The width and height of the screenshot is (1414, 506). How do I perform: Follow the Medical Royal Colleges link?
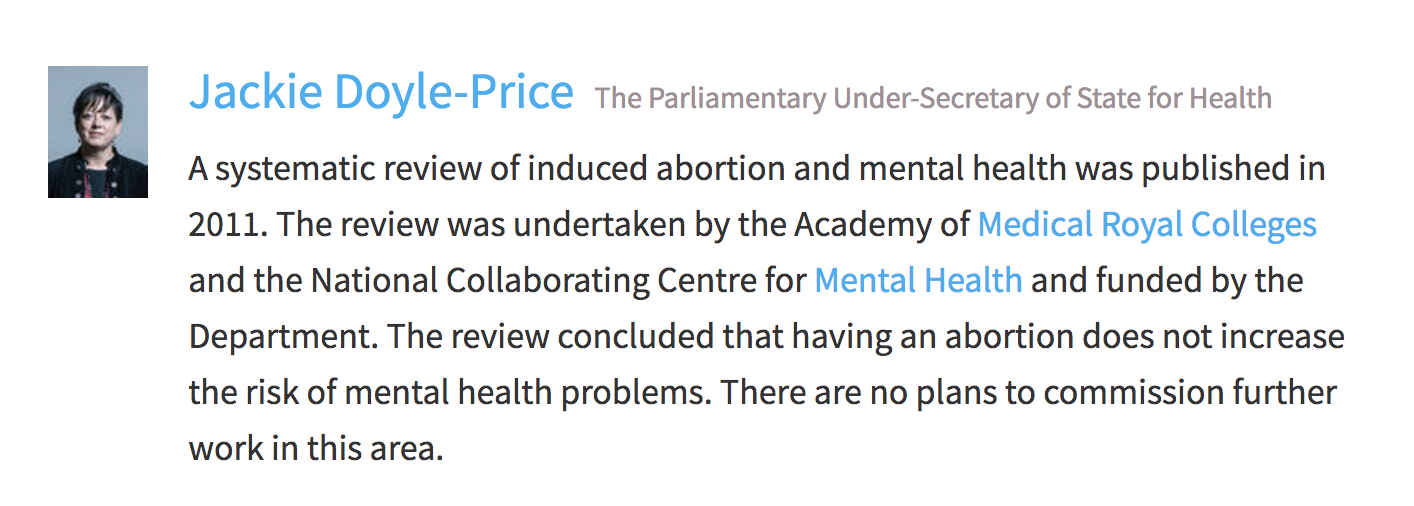[x=1147, y=224]
